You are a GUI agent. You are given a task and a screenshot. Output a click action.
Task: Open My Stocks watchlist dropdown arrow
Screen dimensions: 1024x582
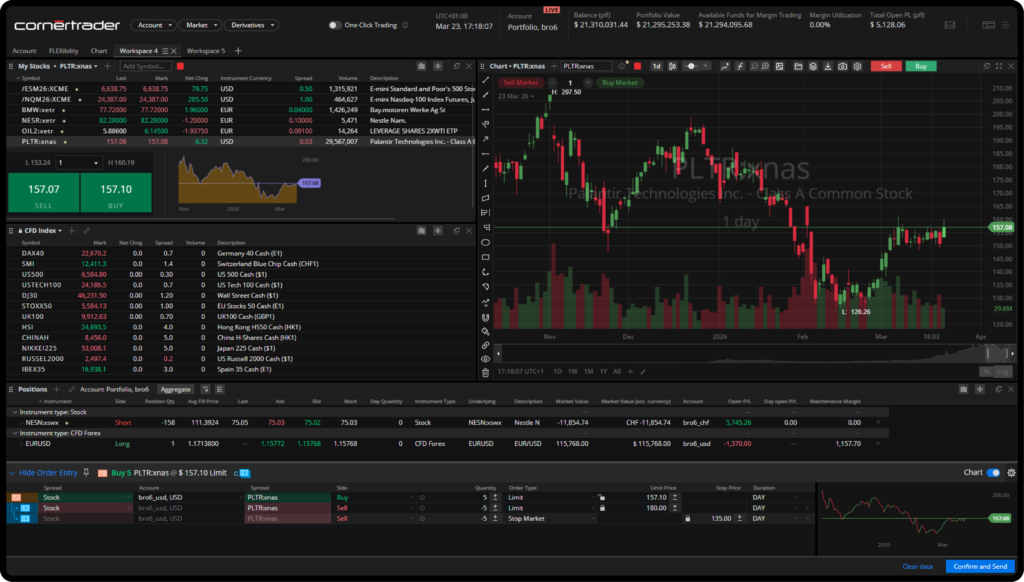click(x=95, y=67)
